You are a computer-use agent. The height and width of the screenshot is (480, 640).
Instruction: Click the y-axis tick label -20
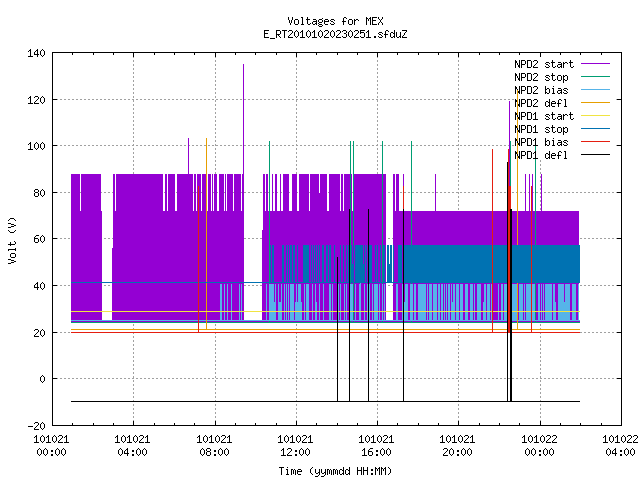click(36, 426)
